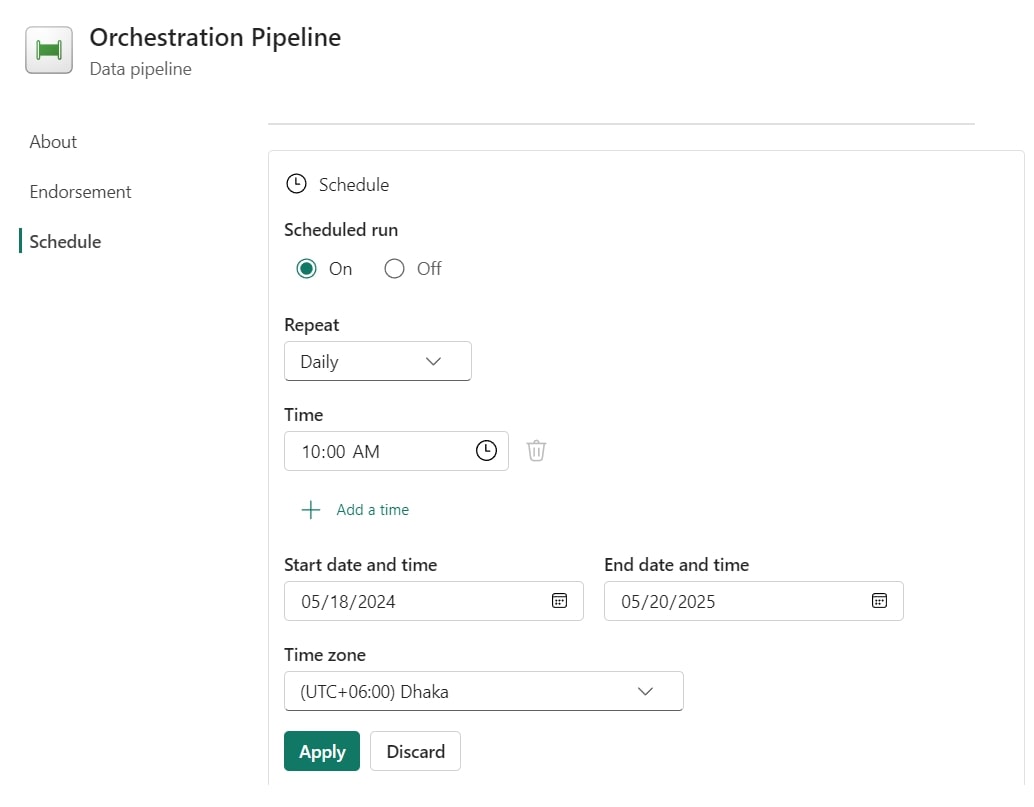
Task: Turn scheduled run On
Action: (307, 269)
